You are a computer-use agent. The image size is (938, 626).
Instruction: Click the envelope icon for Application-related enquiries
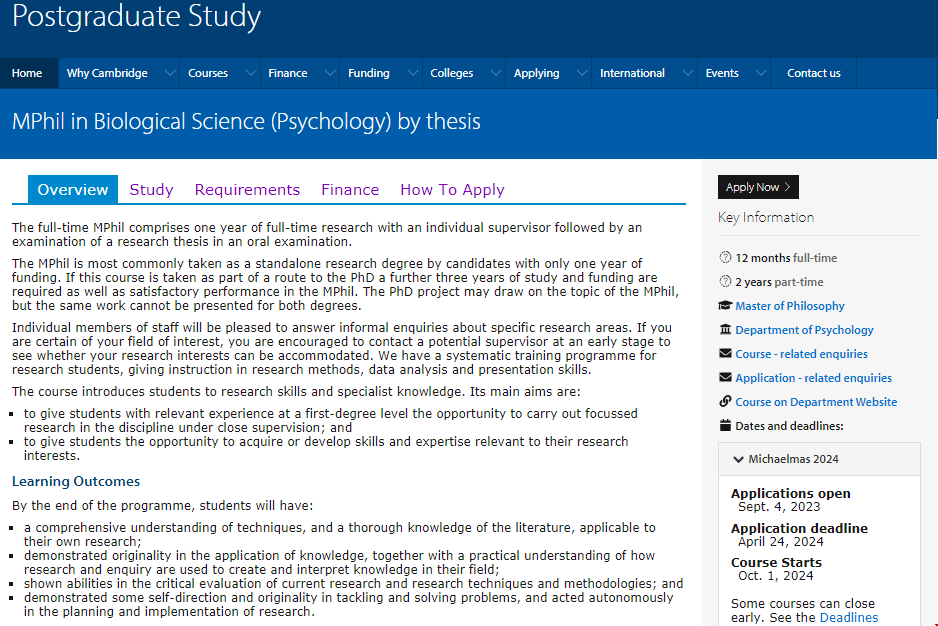725,378
